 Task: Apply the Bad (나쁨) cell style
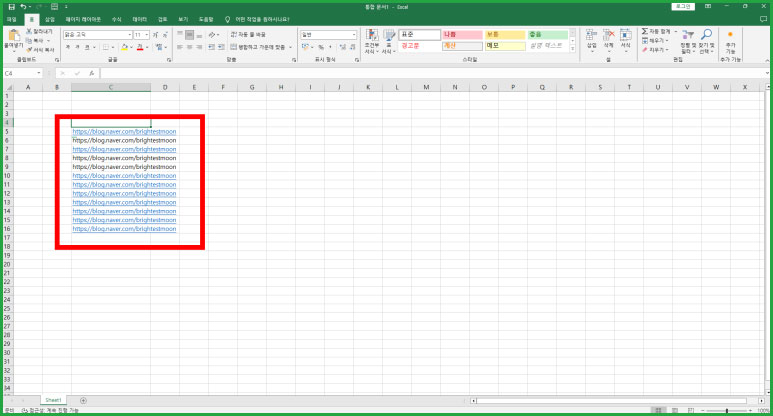pos(462,35)
